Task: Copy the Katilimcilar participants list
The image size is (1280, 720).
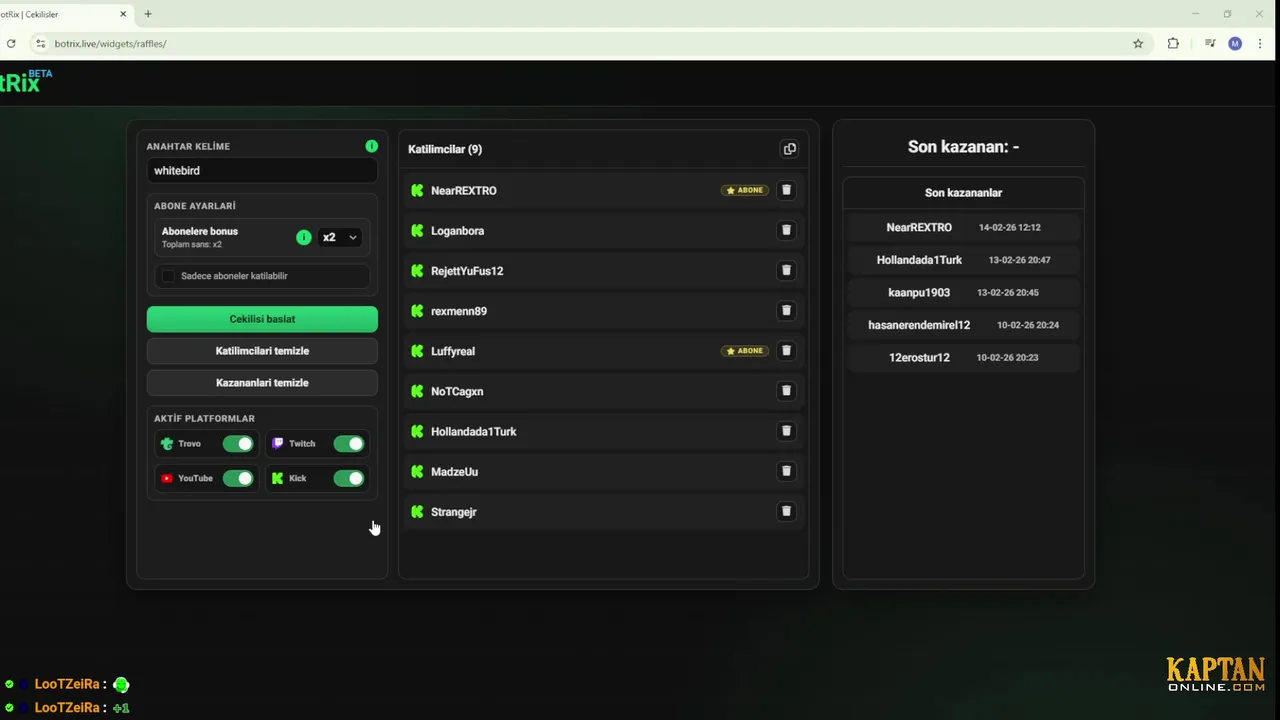Action: (x=789, y=149)
